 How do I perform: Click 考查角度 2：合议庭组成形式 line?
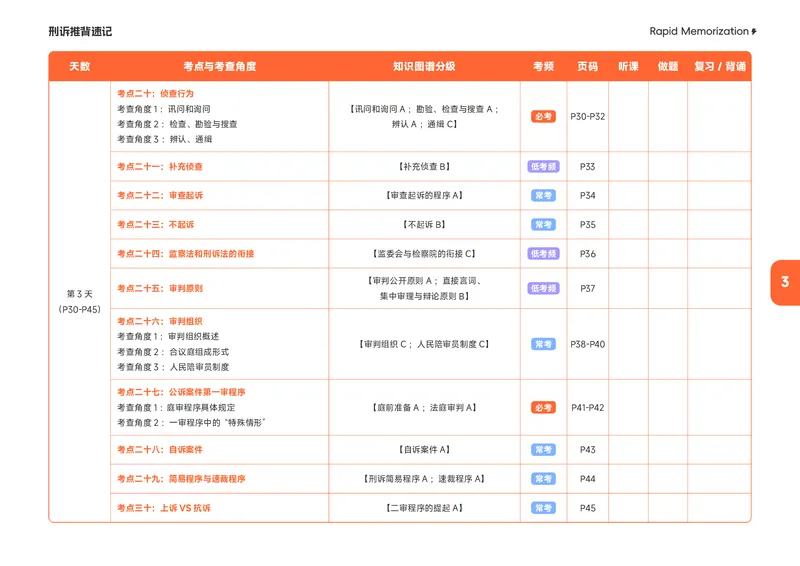[173, 352]
